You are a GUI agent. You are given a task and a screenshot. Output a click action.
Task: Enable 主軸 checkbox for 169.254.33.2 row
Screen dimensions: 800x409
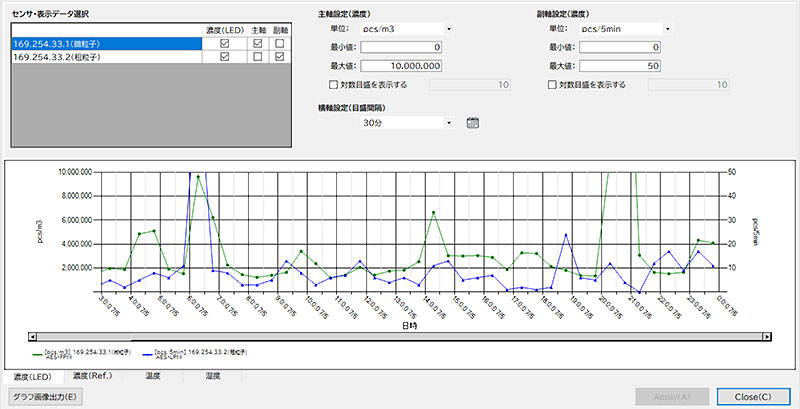[x=257, y=58]
